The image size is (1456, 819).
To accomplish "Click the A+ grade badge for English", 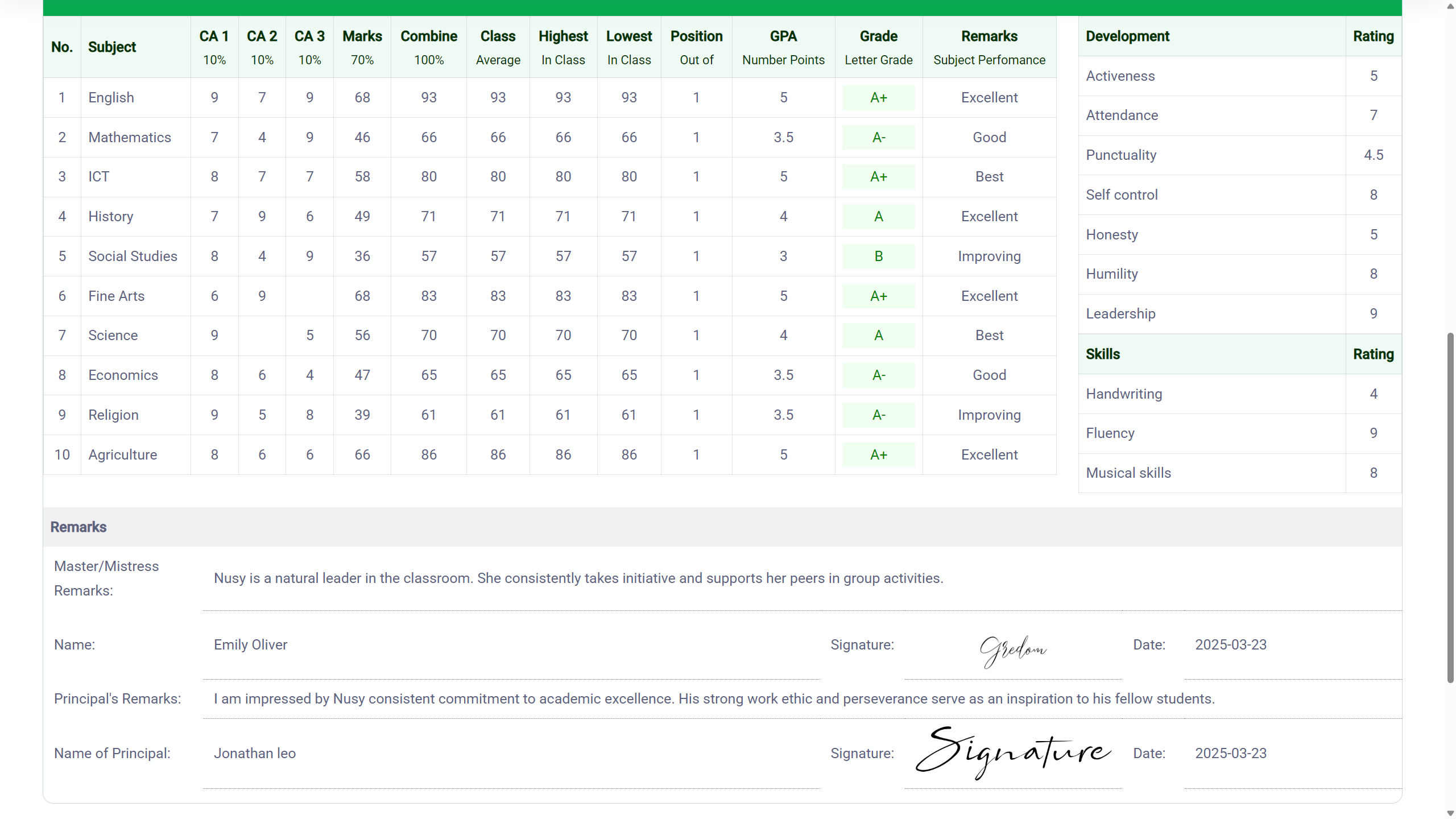I will click(x=878, y=98).
